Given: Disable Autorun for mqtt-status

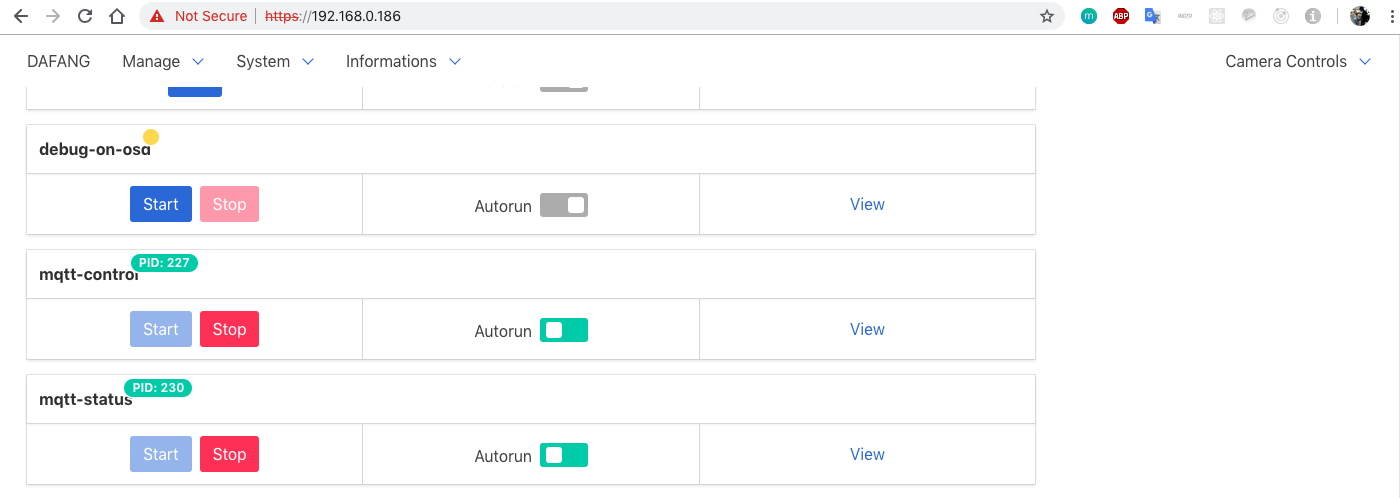Looking at the screenshot, I should pos(564,455).
